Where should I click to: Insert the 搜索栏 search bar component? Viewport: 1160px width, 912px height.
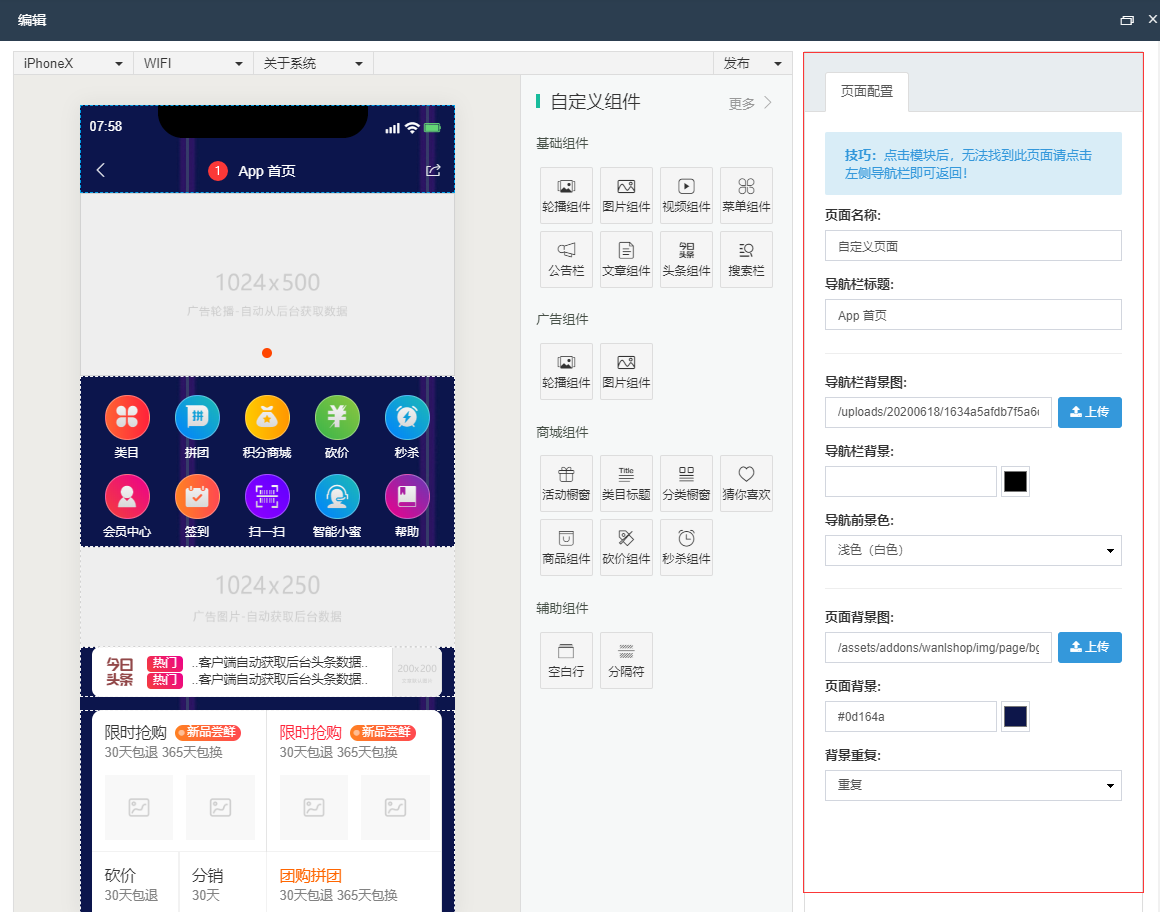[x=746, y=259]
